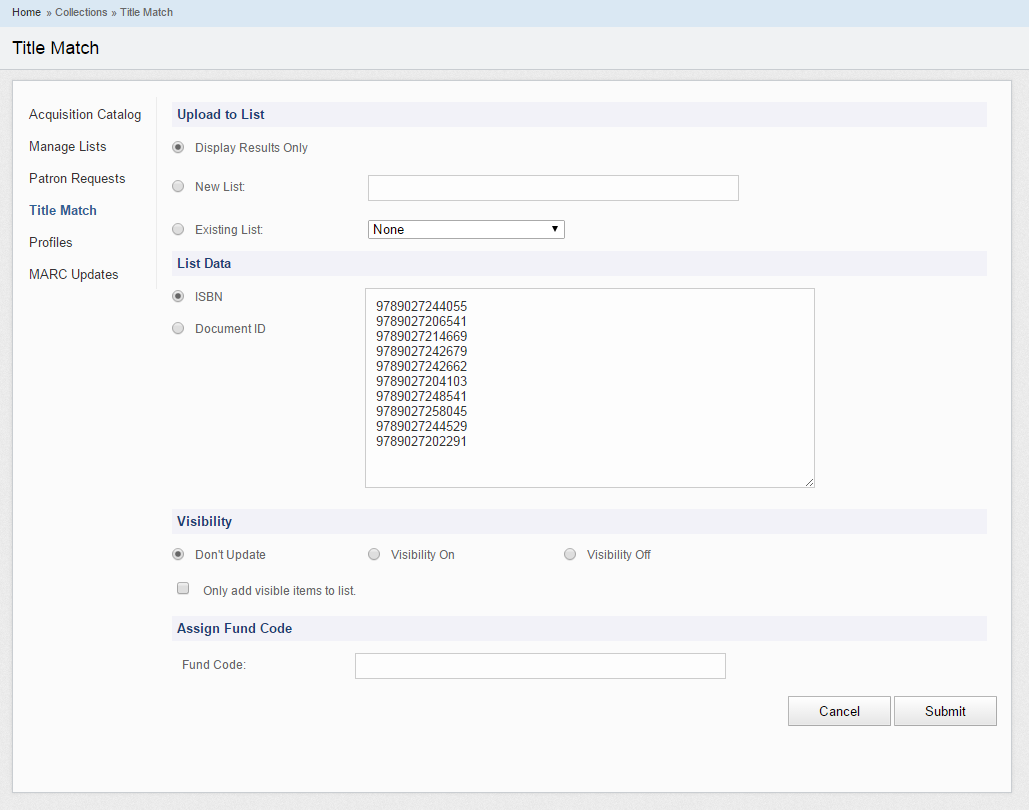This screenshot has width=1029, height=810.
Task: Choose the Visibility Off radio button
Action: pos(570,554)
